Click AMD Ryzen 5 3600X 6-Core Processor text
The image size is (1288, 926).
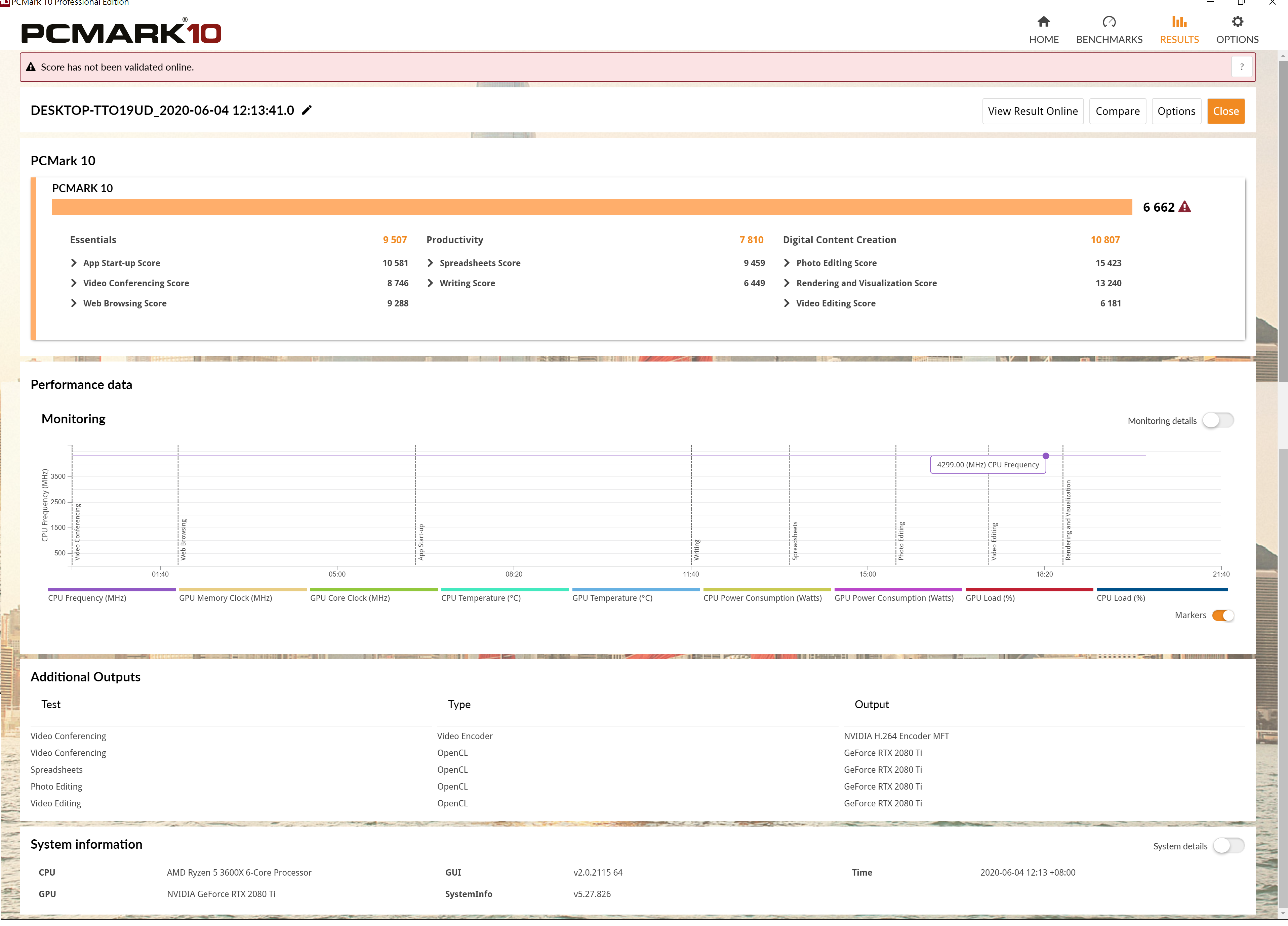[239, 872]
